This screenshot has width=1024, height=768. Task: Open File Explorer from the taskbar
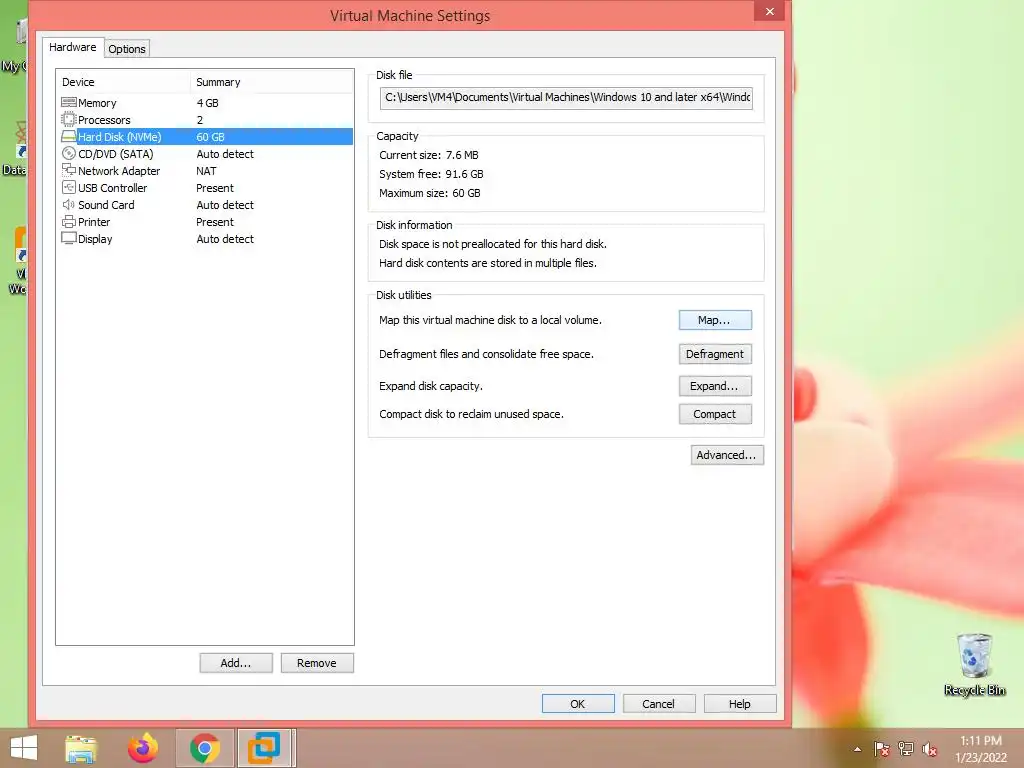point(81,748)
